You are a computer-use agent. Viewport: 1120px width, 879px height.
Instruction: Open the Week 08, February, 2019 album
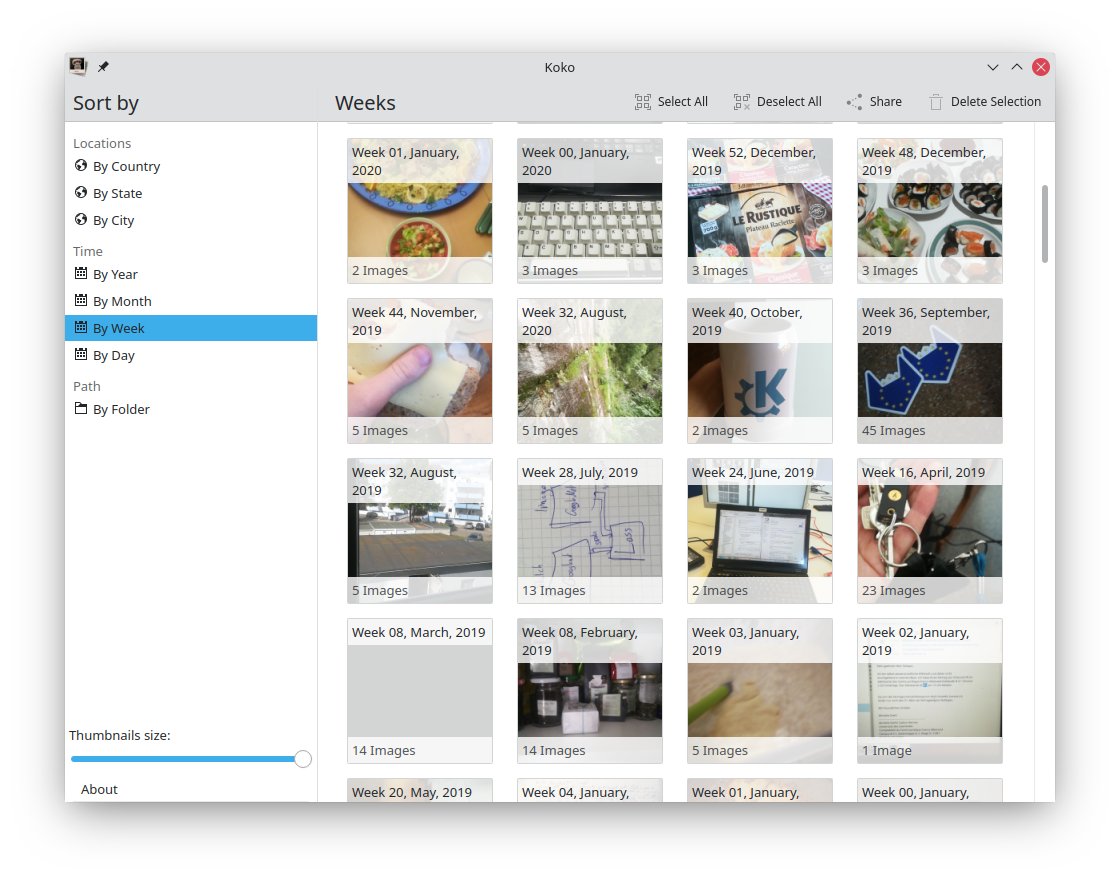[x=589, y=690]
